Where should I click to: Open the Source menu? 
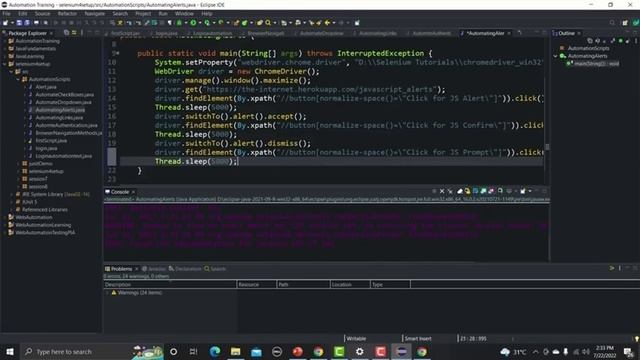coord(42,13)
